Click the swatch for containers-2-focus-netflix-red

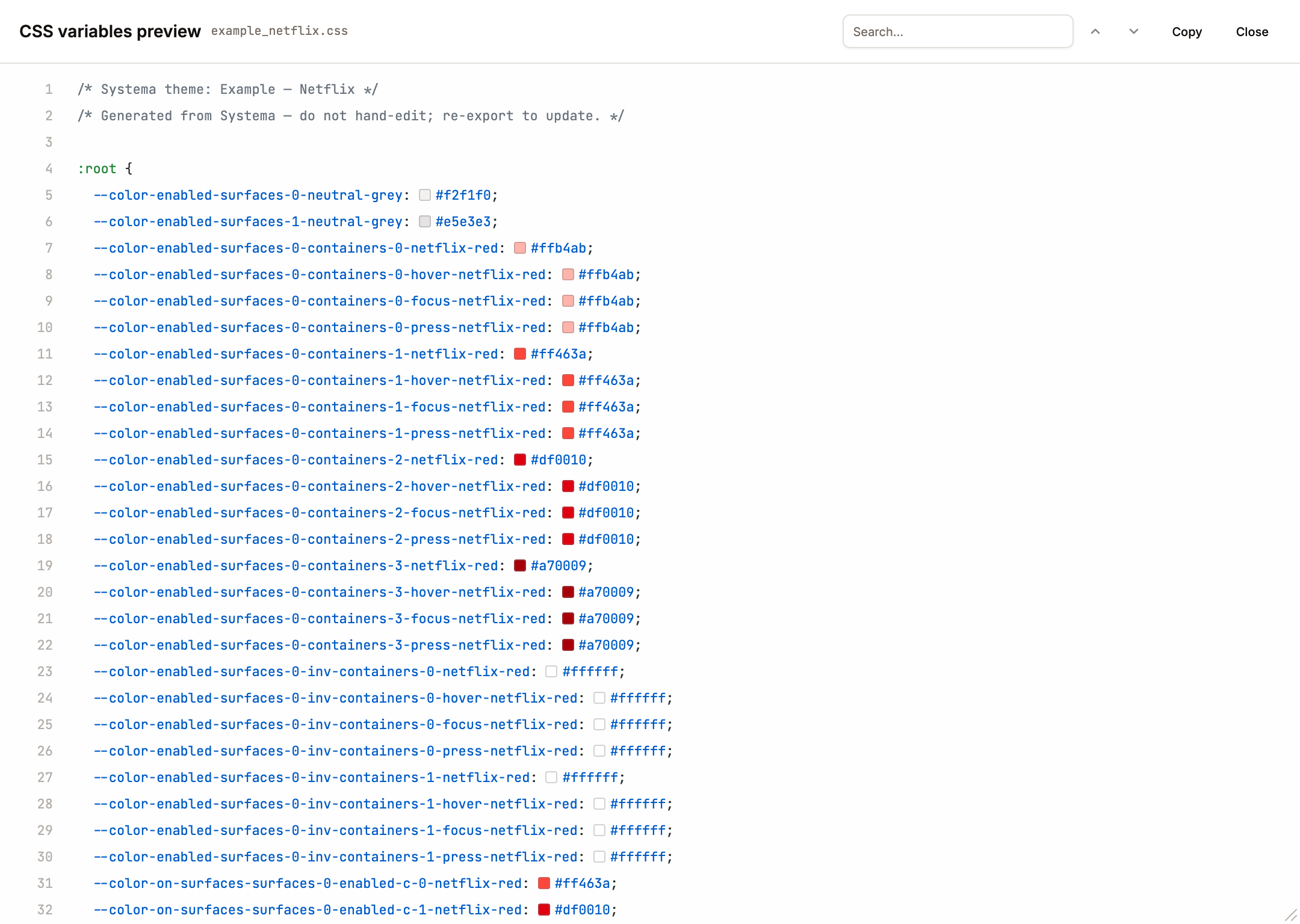568,513
